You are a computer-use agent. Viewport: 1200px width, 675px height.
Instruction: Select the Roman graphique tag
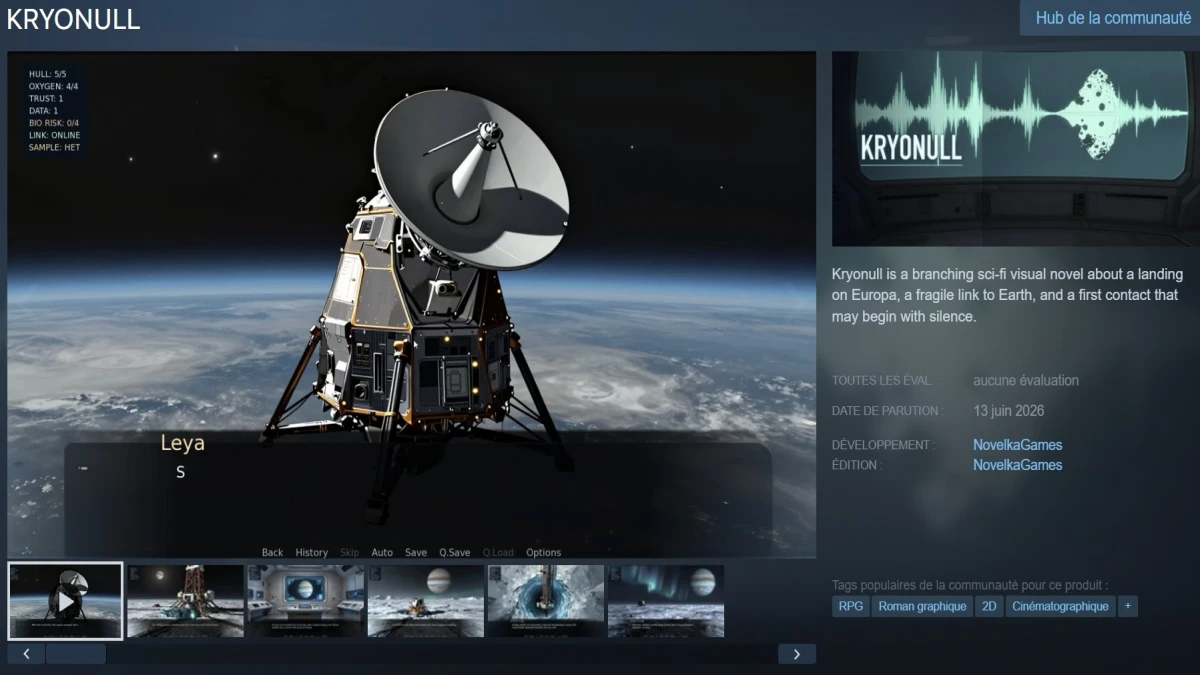click(922, 606)
